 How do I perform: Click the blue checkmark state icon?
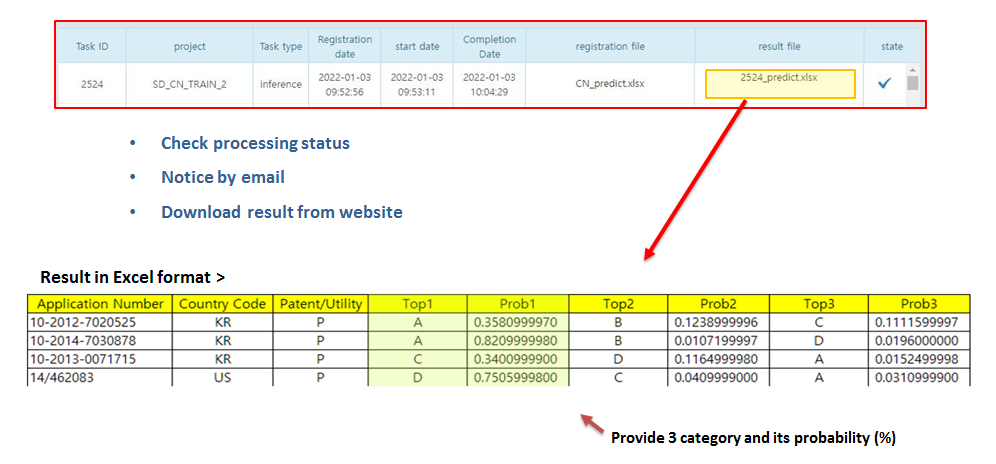coord(884,84)
